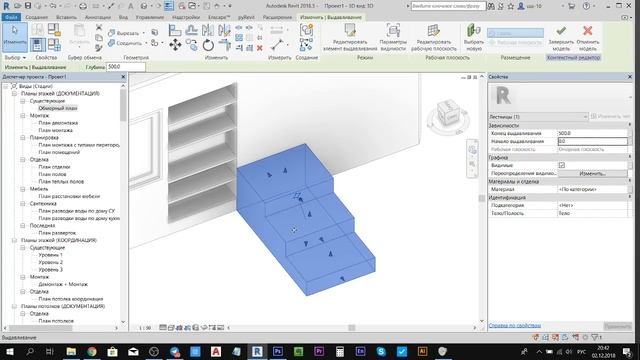Collapse the Отделка node above План отделки
Image resolution: width=640 pixels, height=360 pixels.
click(x=23, y=160)
